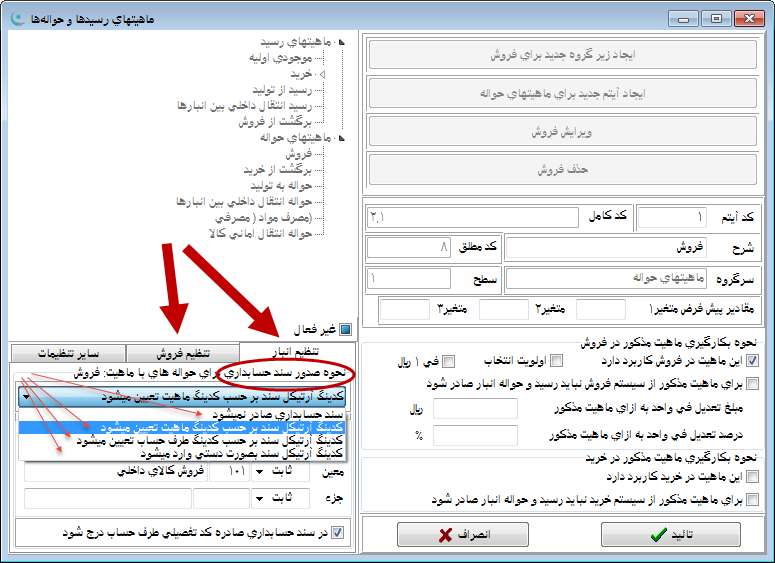
Task: Collapse the ماهیتهای حواله tree node
Action: pos(342,138)
